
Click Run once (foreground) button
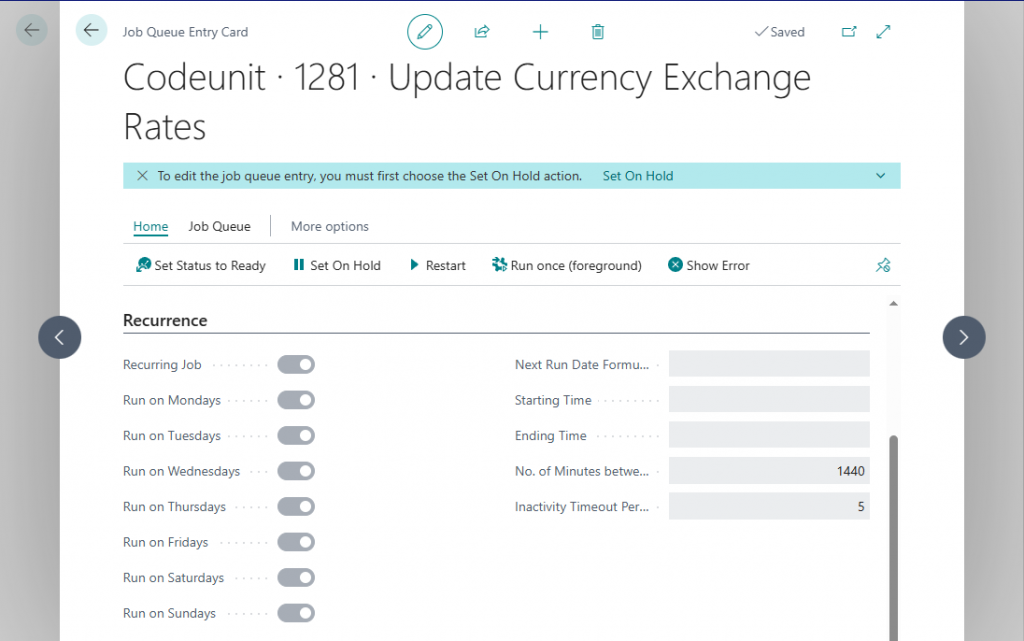click(567, 266)
